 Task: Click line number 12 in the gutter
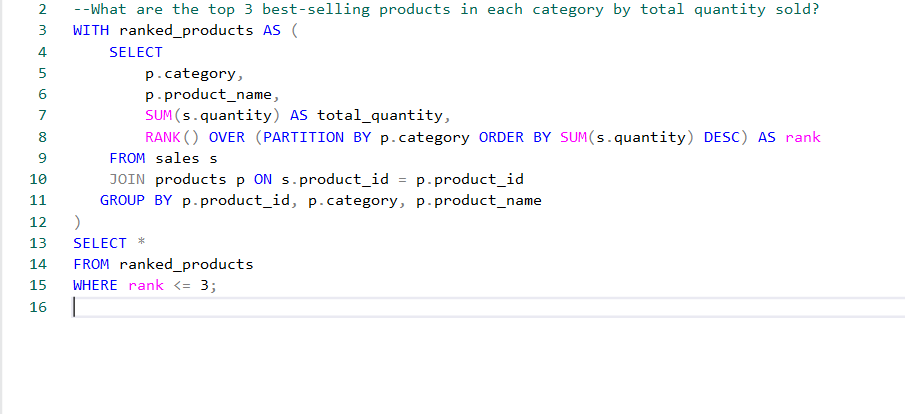click(38, 222)
